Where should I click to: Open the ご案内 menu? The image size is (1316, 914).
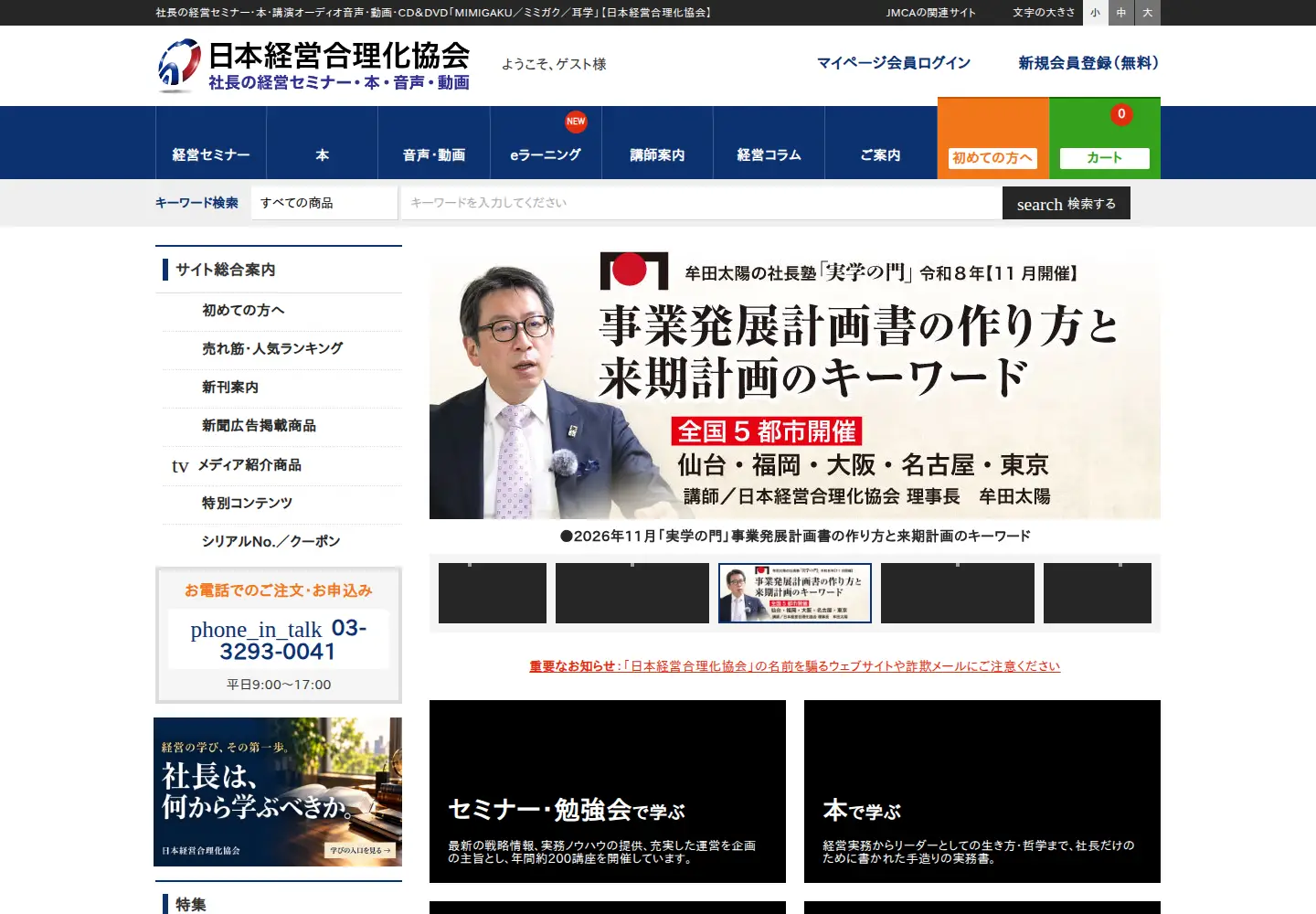click(880, 143)
